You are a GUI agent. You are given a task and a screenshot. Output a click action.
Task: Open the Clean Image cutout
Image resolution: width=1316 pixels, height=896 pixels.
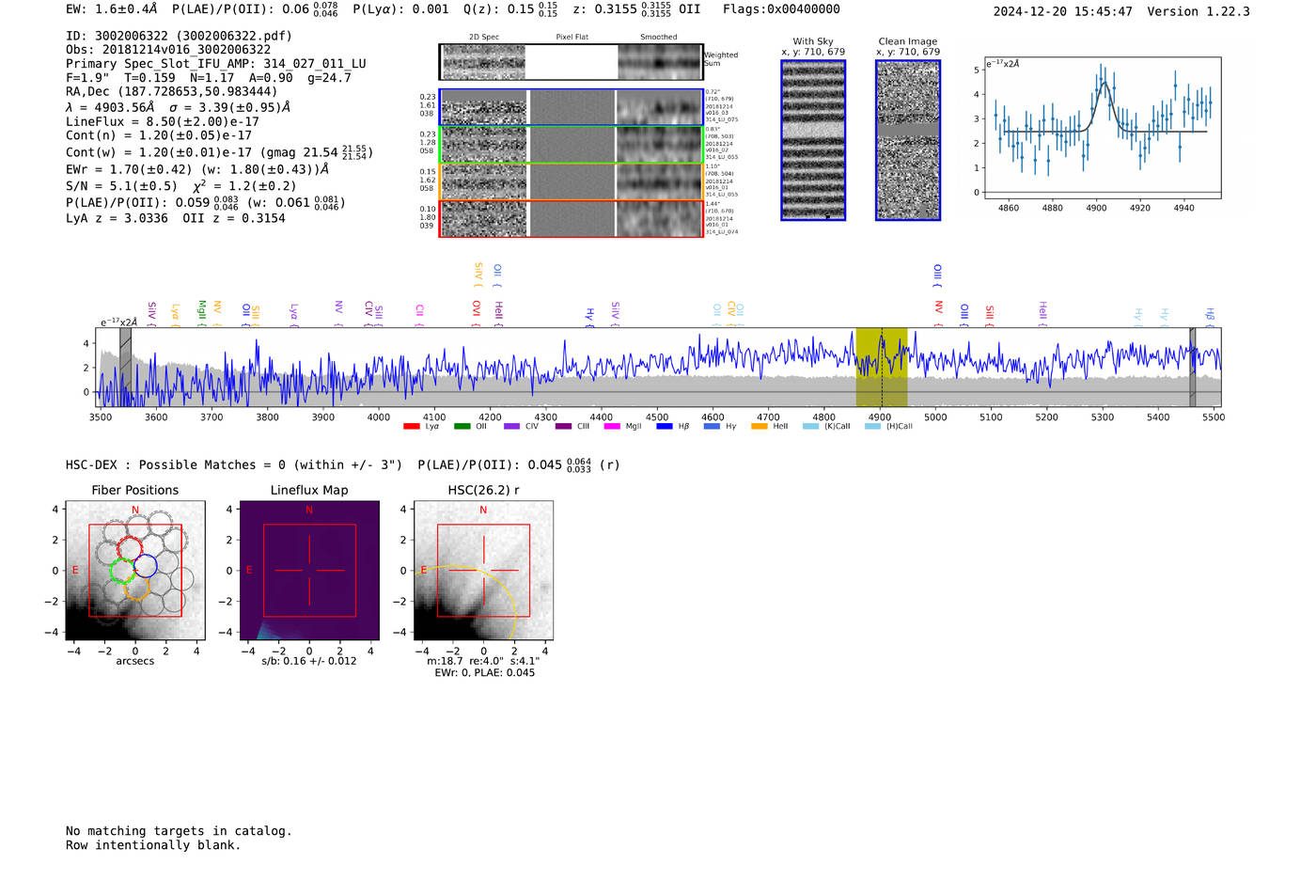pyautogui.click(x=908, y=140)
